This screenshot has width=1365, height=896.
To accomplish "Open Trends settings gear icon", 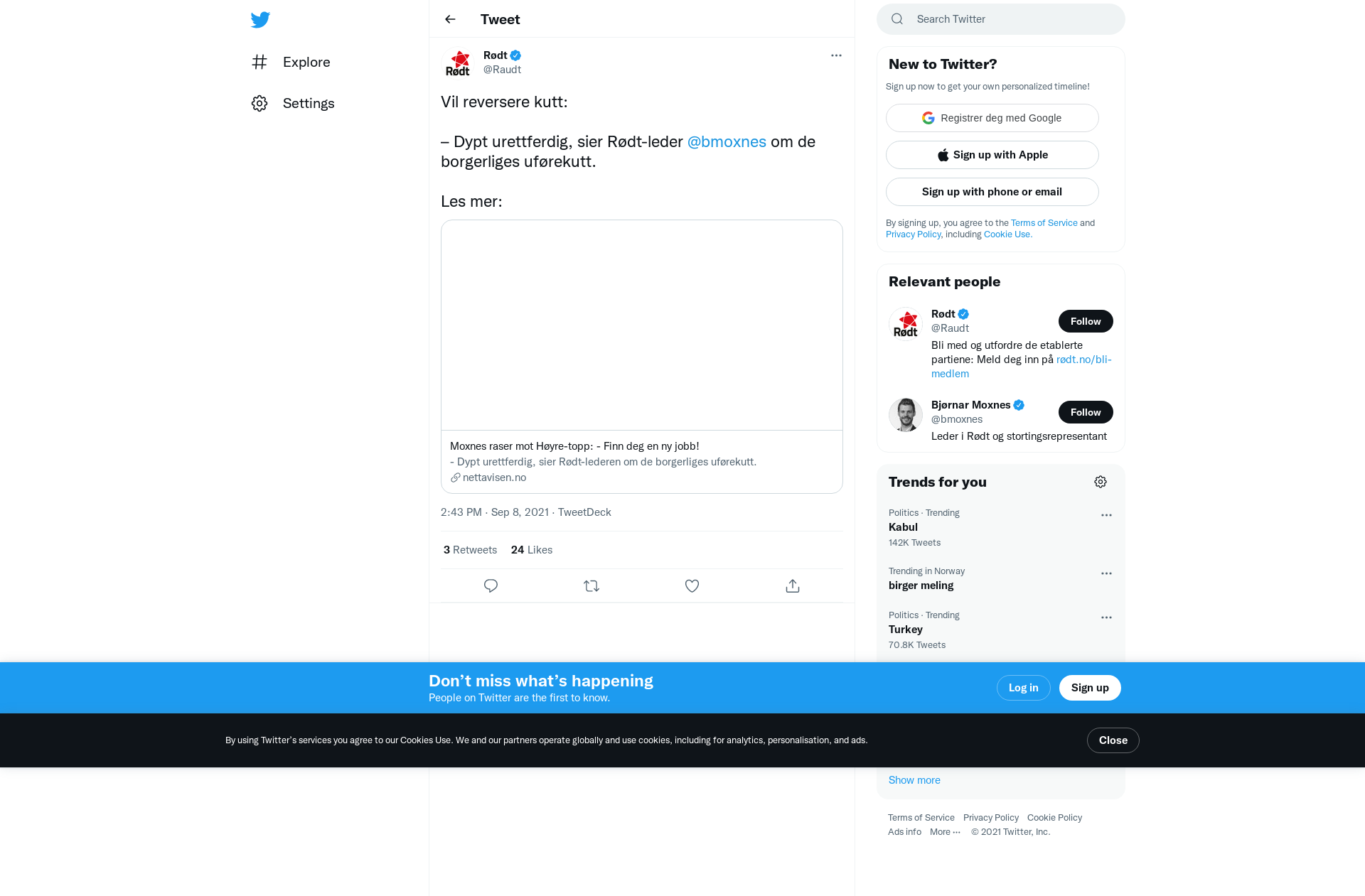I will [1101, 482].
